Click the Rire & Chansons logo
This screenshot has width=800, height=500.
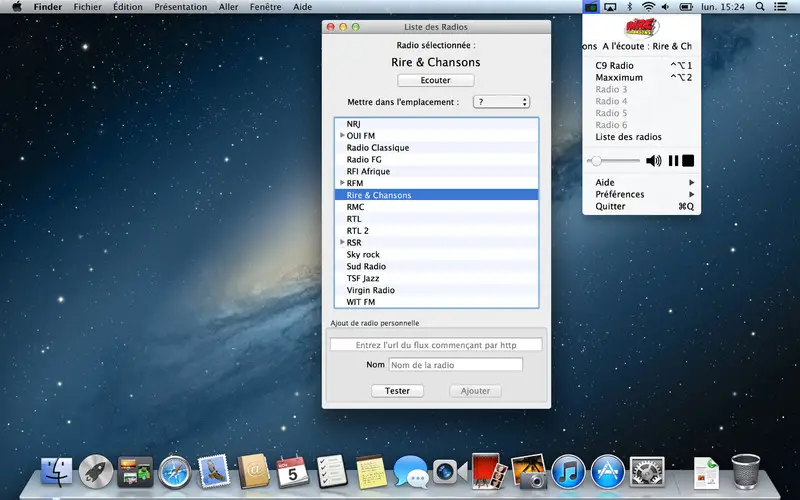click(642, 28)
